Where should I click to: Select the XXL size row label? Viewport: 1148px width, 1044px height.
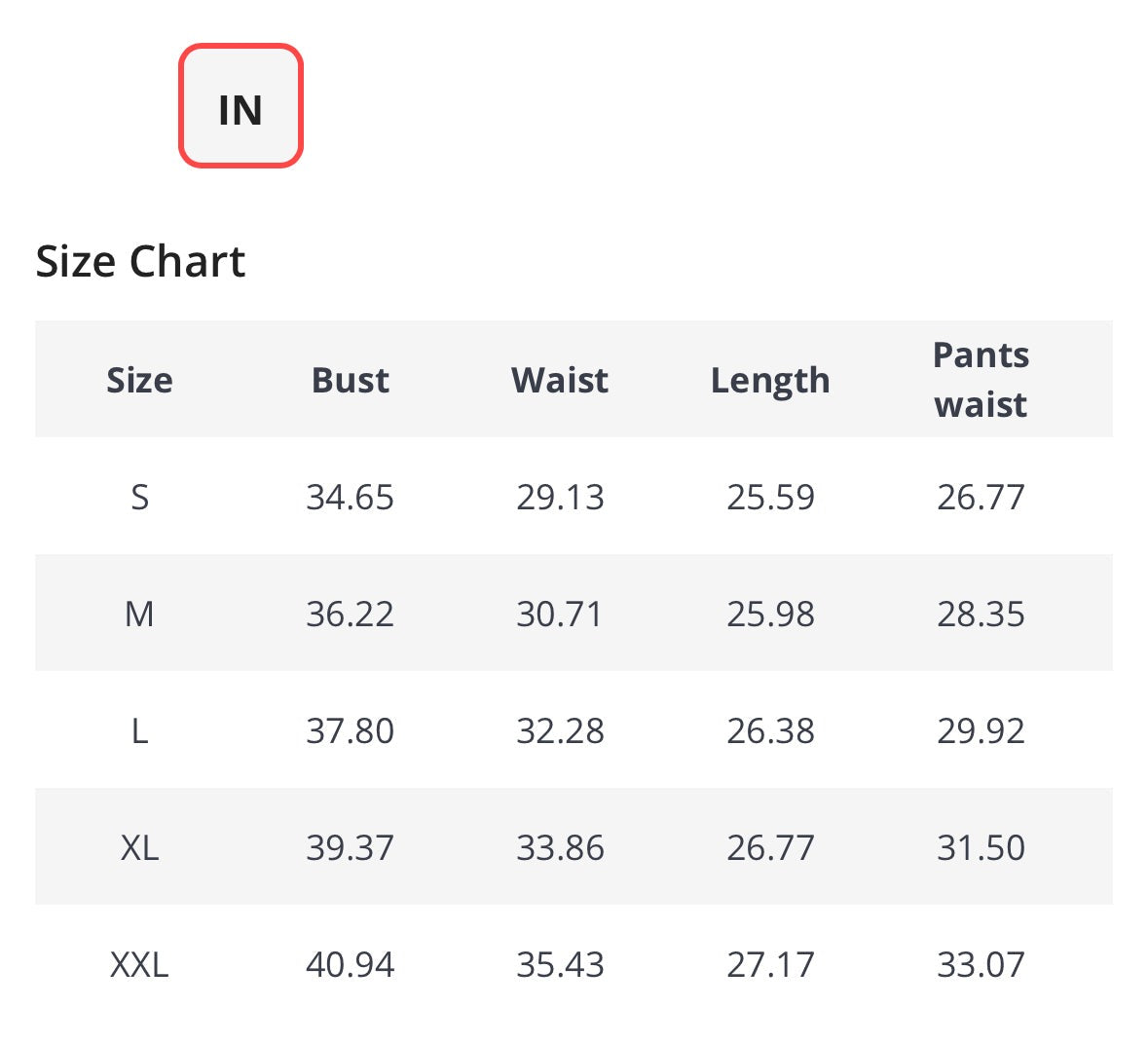(139, 964)
